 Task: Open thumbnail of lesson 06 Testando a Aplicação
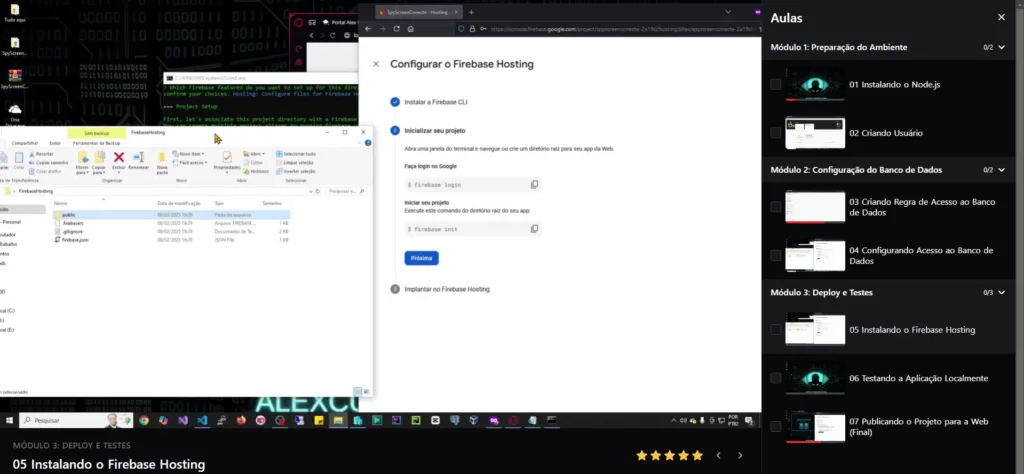pyautogui.click(x=814, y=378)
